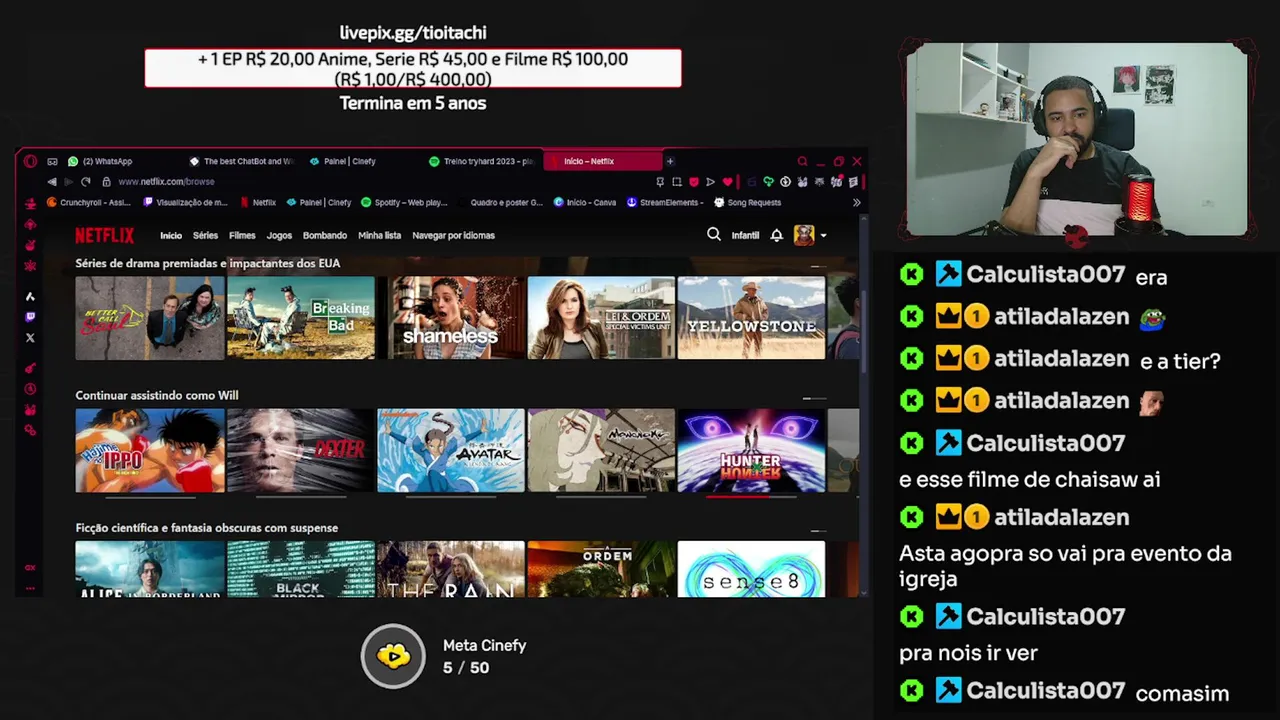Click the Netflix profile avatar
The image size is (1280, 720).
(x=804, y=235)
